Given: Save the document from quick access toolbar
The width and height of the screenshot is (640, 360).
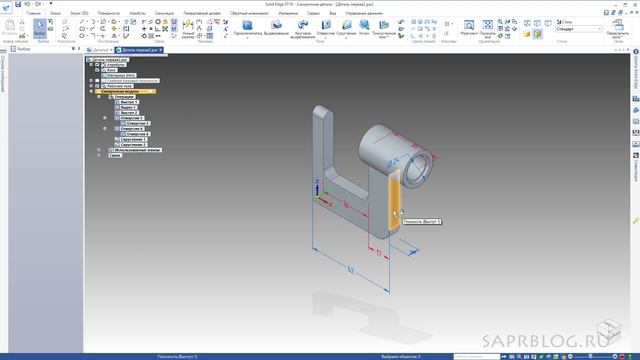Looking at the screenshot, I should [x=18, y=4].
